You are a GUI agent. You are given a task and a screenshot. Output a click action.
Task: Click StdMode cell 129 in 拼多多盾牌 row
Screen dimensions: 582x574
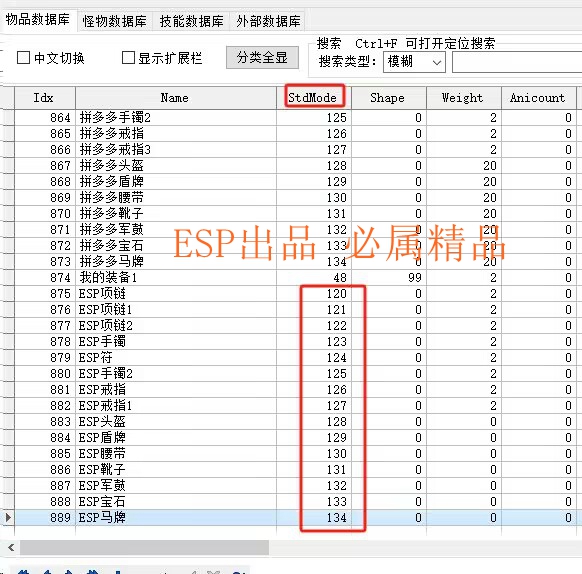click(314, 182)
